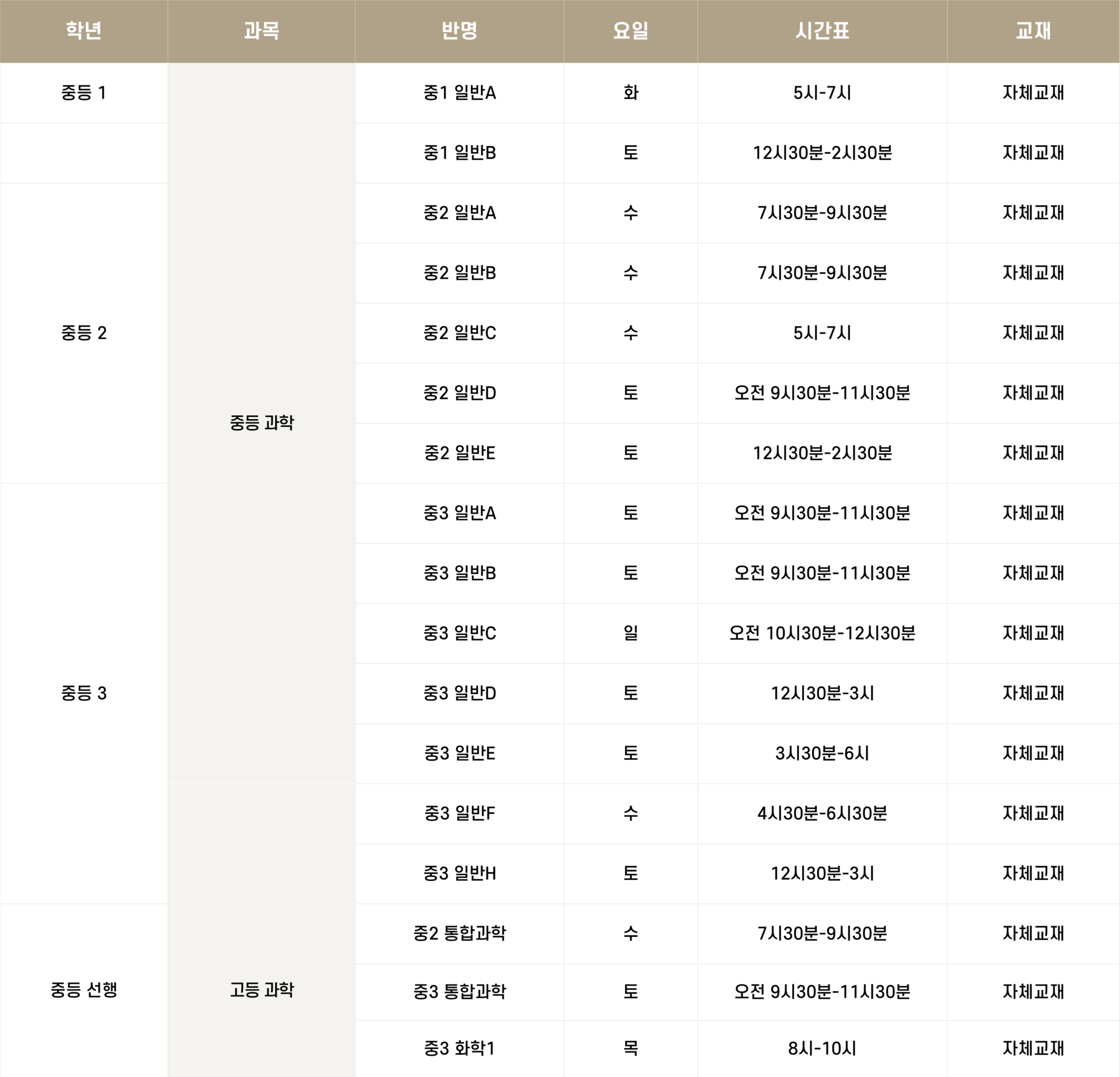Click the 8시-10시 time cell

[x=822, y=1048]
